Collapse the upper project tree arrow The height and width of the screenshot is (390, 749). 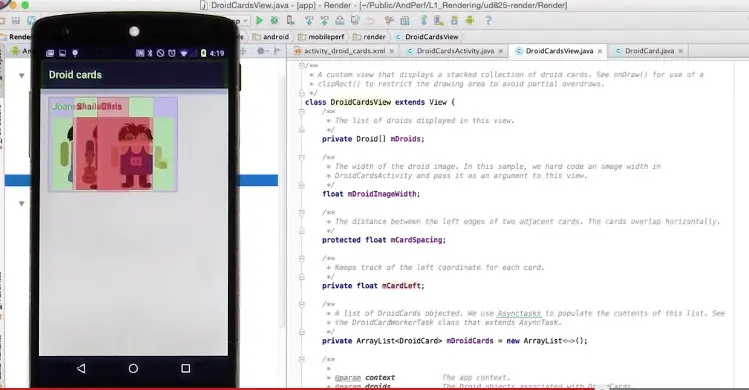(21, 76)
